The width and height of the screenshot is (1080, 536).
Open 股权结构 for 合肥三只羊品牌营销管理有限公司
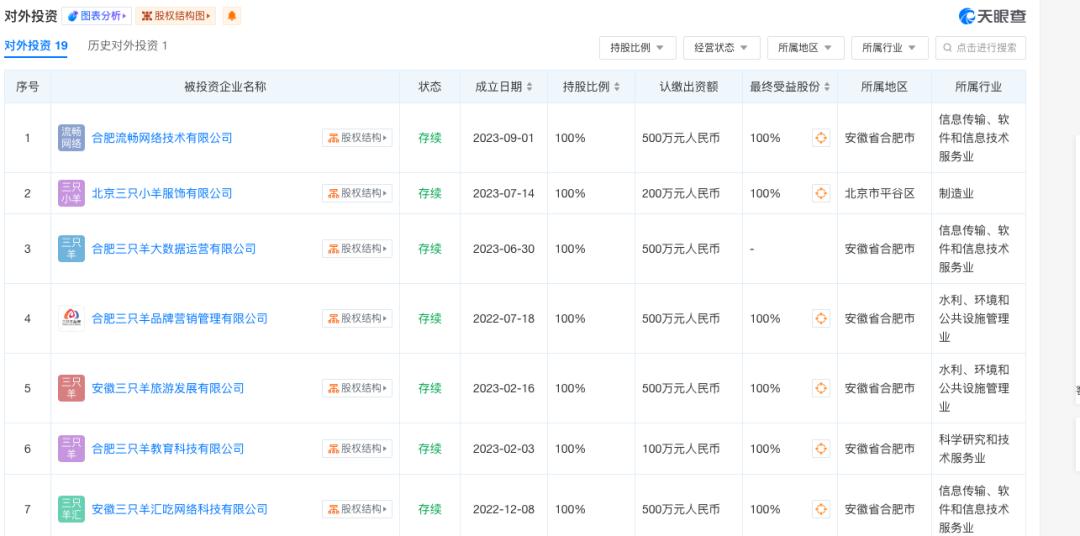[x=357, y=318]
